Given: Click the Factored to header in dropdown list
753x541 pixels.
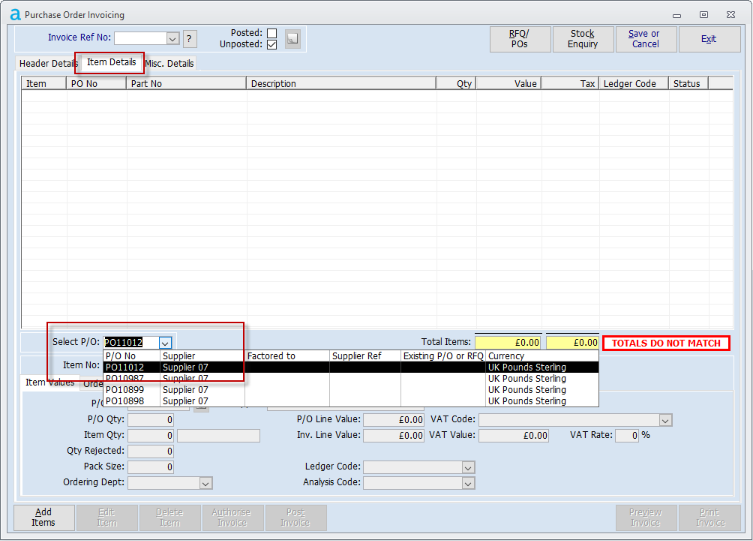Looking at the screenshot, I should click(287, 356).
